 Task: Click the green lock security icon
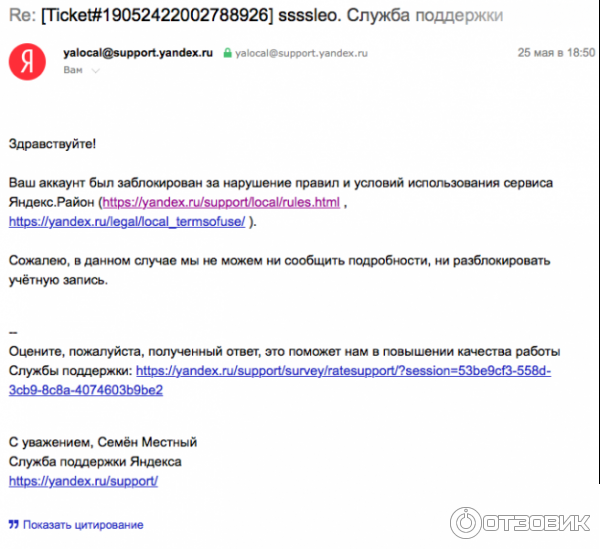228,53
